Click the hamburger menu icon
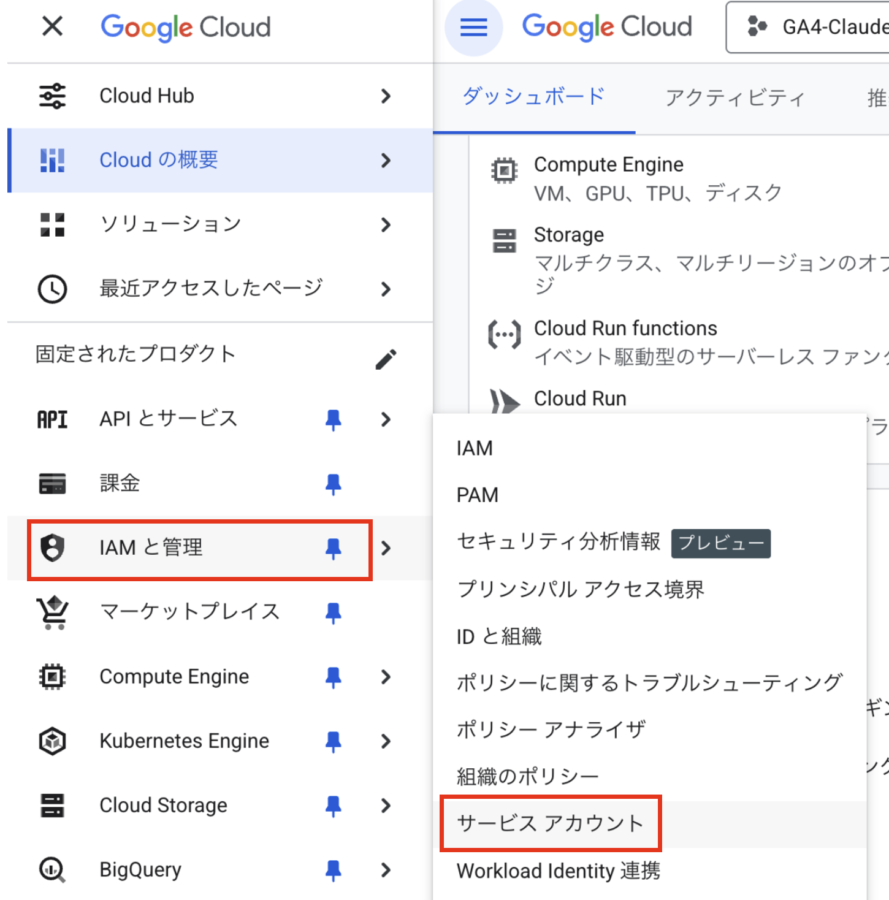 pos(473,27)
